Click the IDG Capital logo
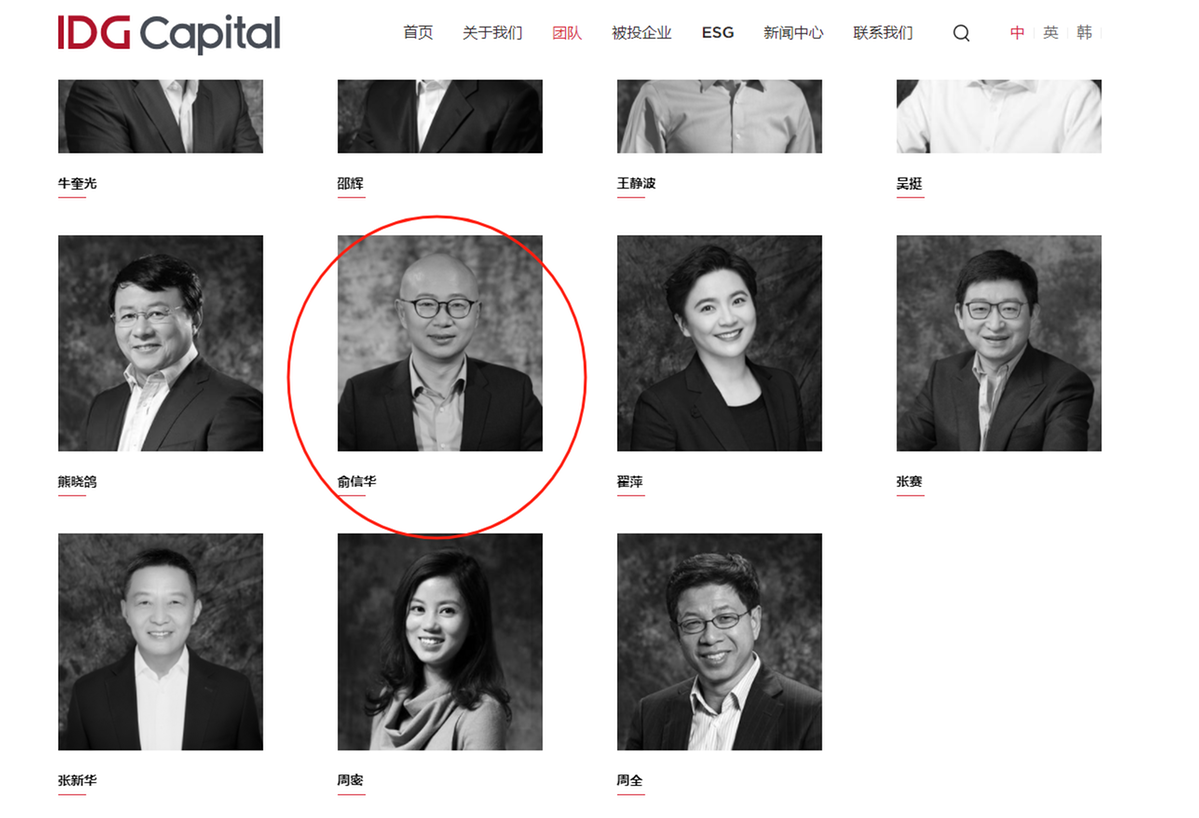Image resolution: width=1199 pixels, height=818 pixels. (169, 34)
